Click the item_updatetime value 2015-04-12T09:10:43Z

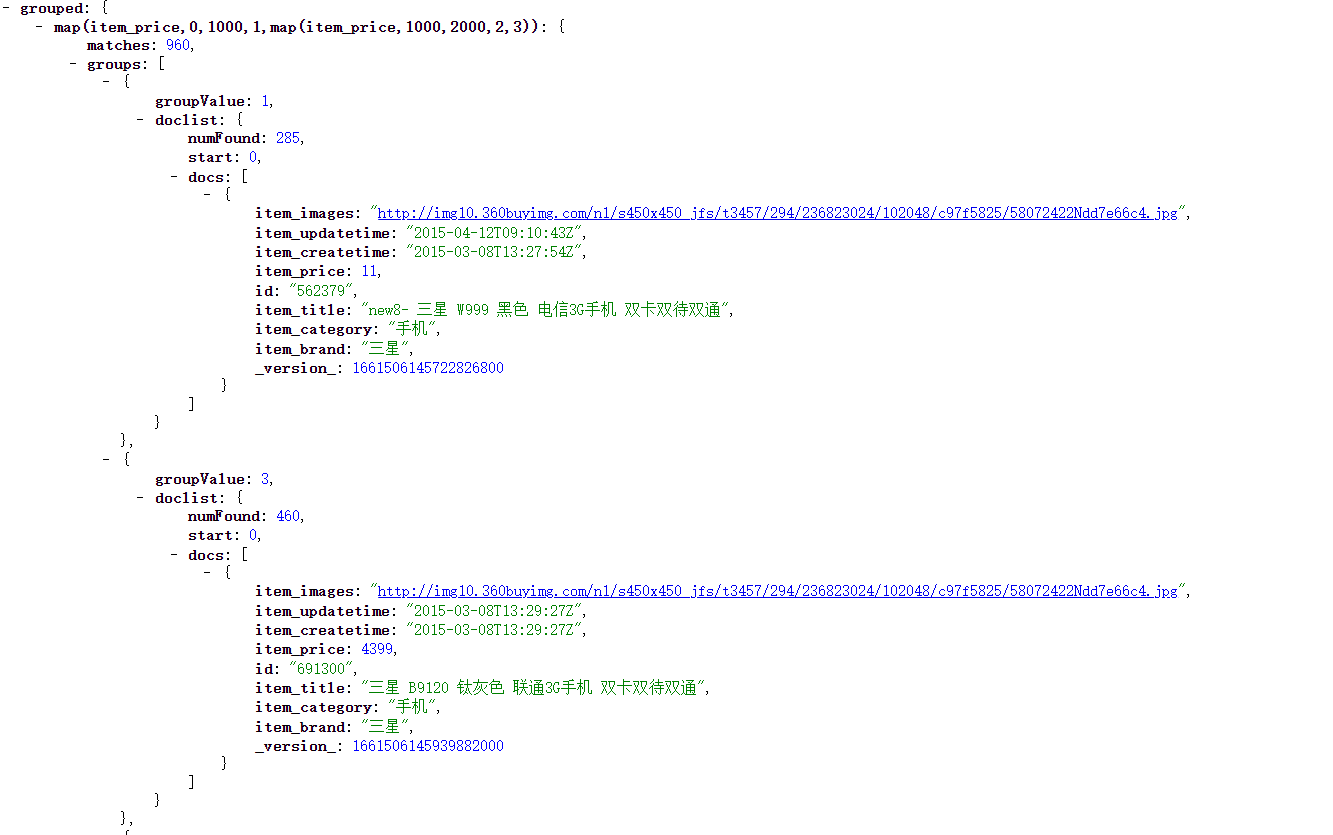494,233
